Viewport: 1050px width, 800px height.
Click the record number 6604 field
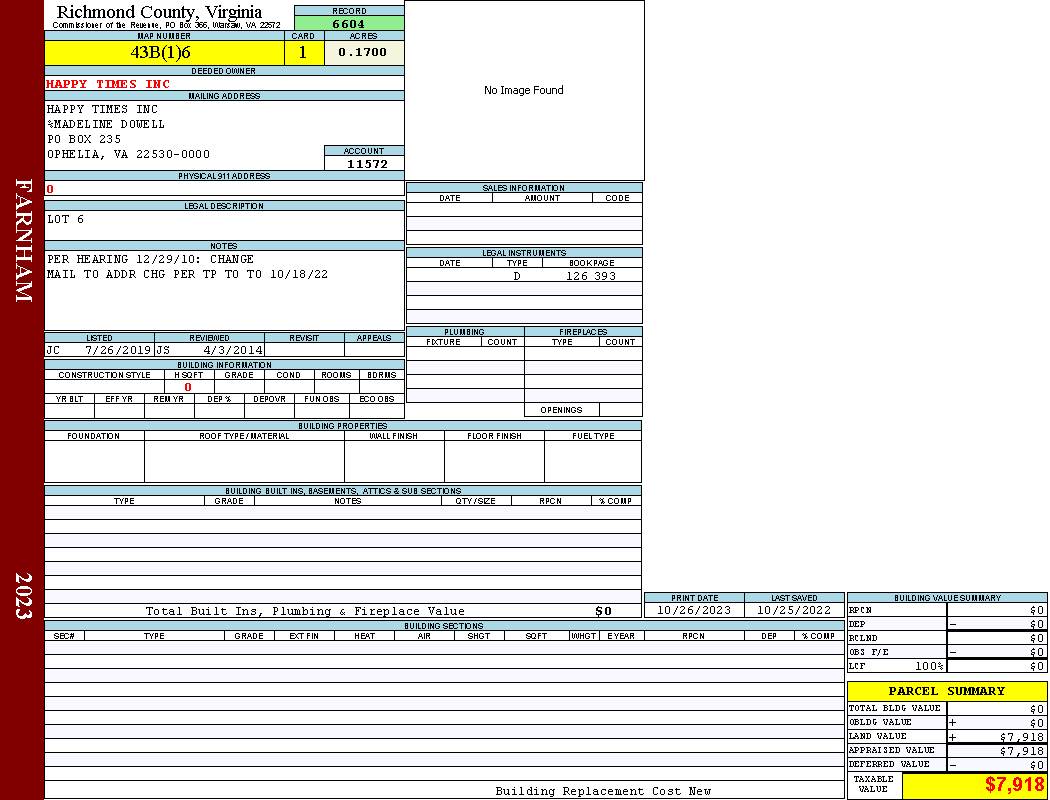pos(349,23)
